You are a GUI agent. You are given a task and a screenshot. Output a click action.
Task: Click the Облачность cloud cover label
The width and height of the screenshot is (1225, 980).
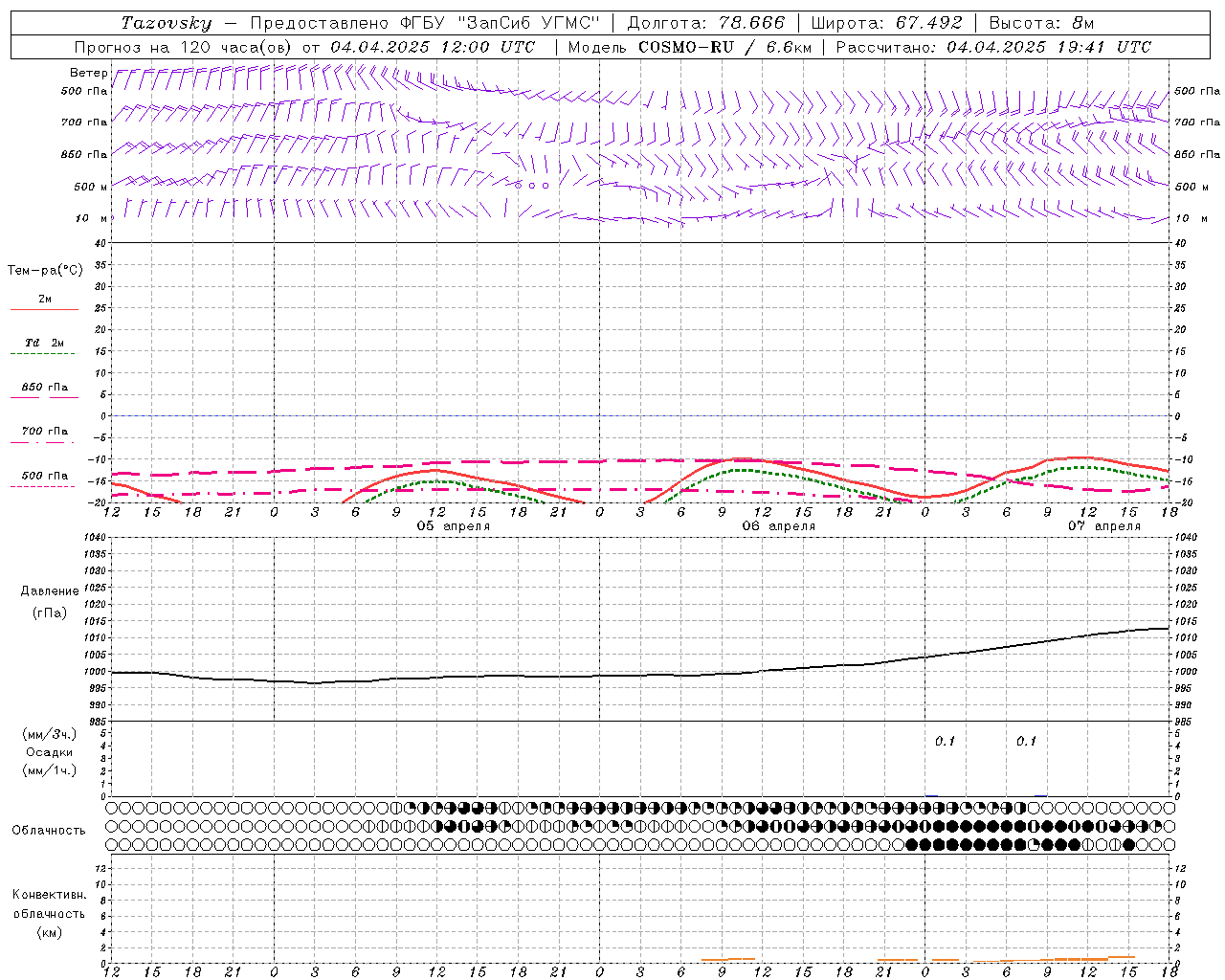click(49, 830)
